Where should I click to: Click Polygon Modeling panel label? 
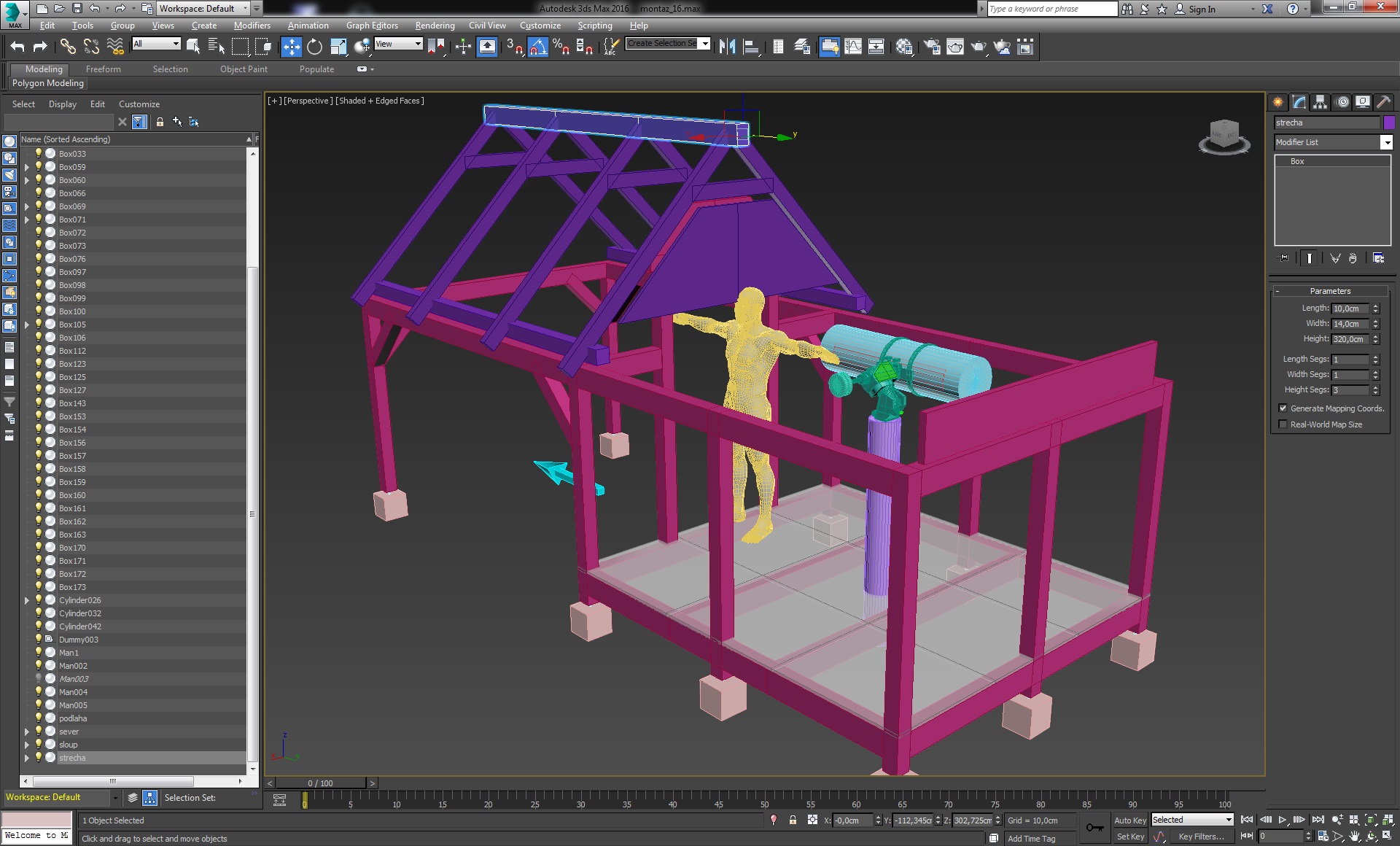[x=48, y=83]
